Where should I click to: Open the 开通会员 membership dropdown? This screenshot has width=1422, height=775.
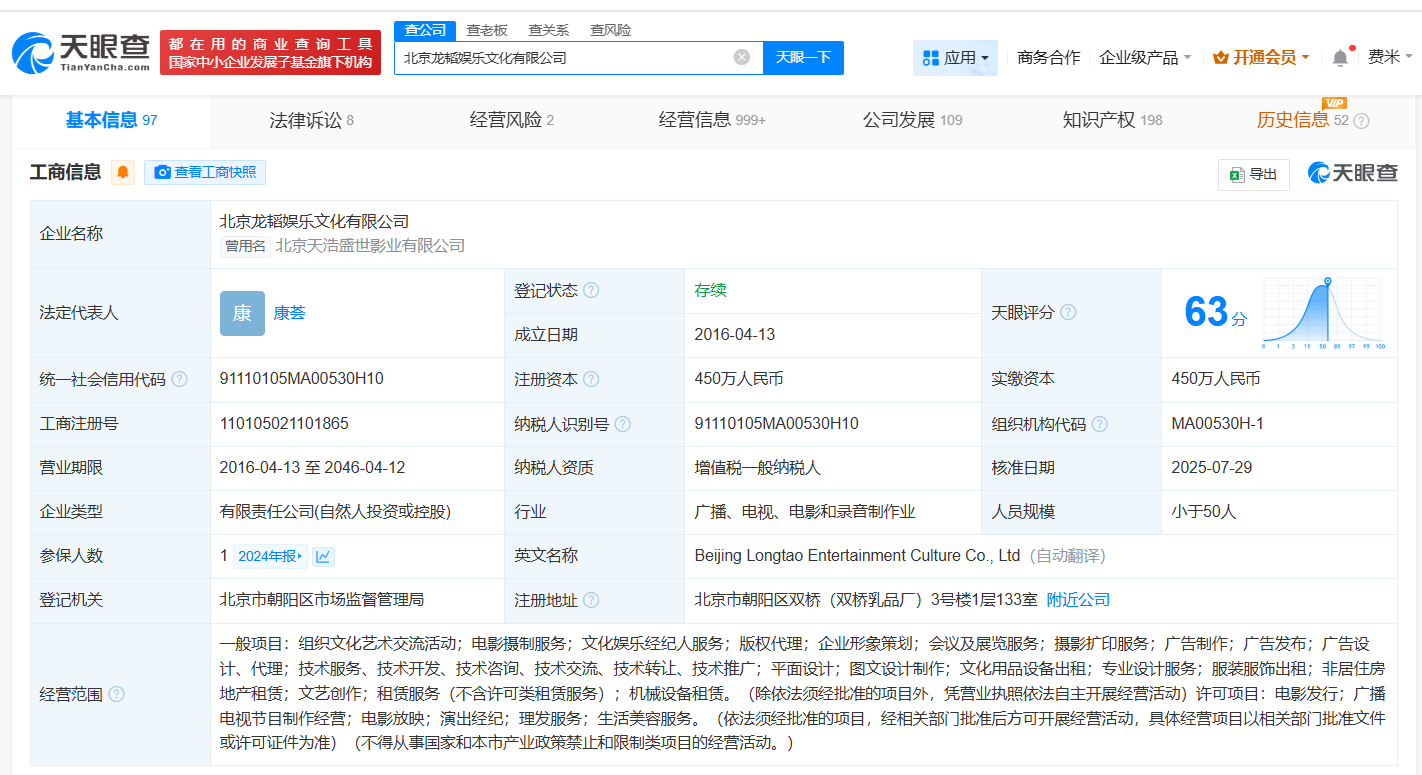click(x=1261, y=57)
